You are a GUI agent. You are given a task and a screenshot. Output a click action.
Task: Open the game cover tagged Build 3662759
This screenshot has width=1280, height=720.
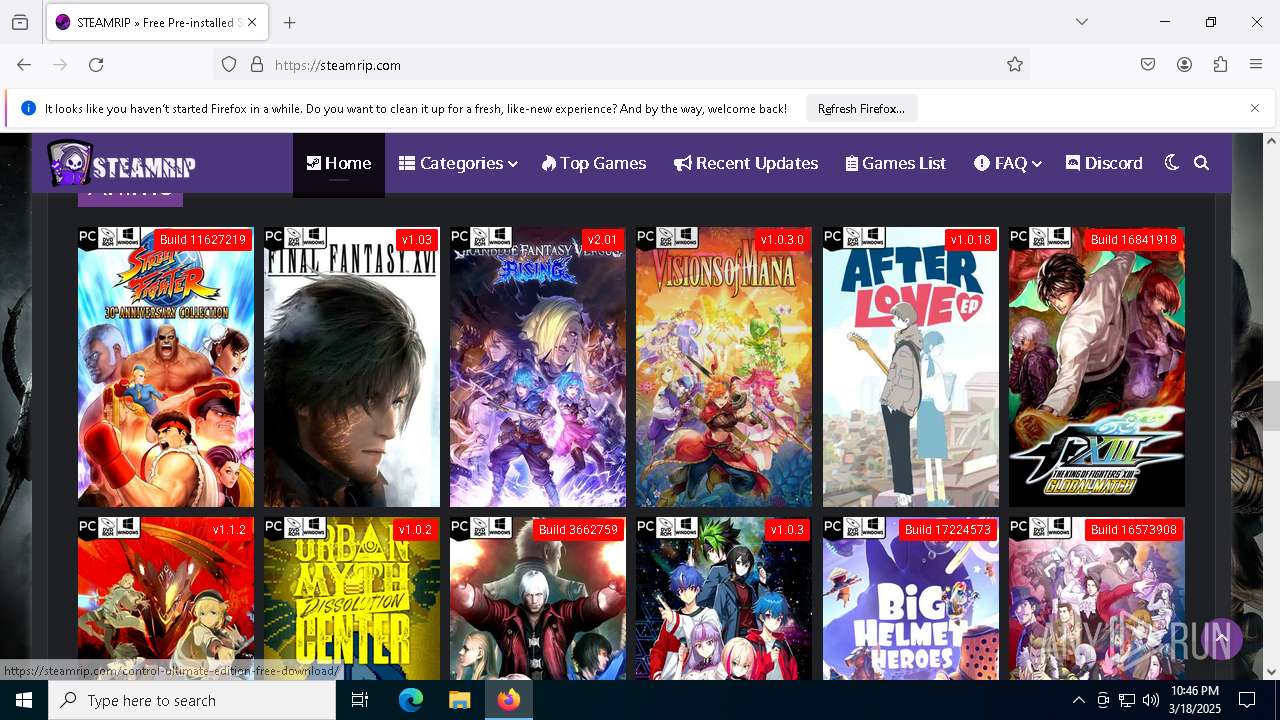(538, 600)
